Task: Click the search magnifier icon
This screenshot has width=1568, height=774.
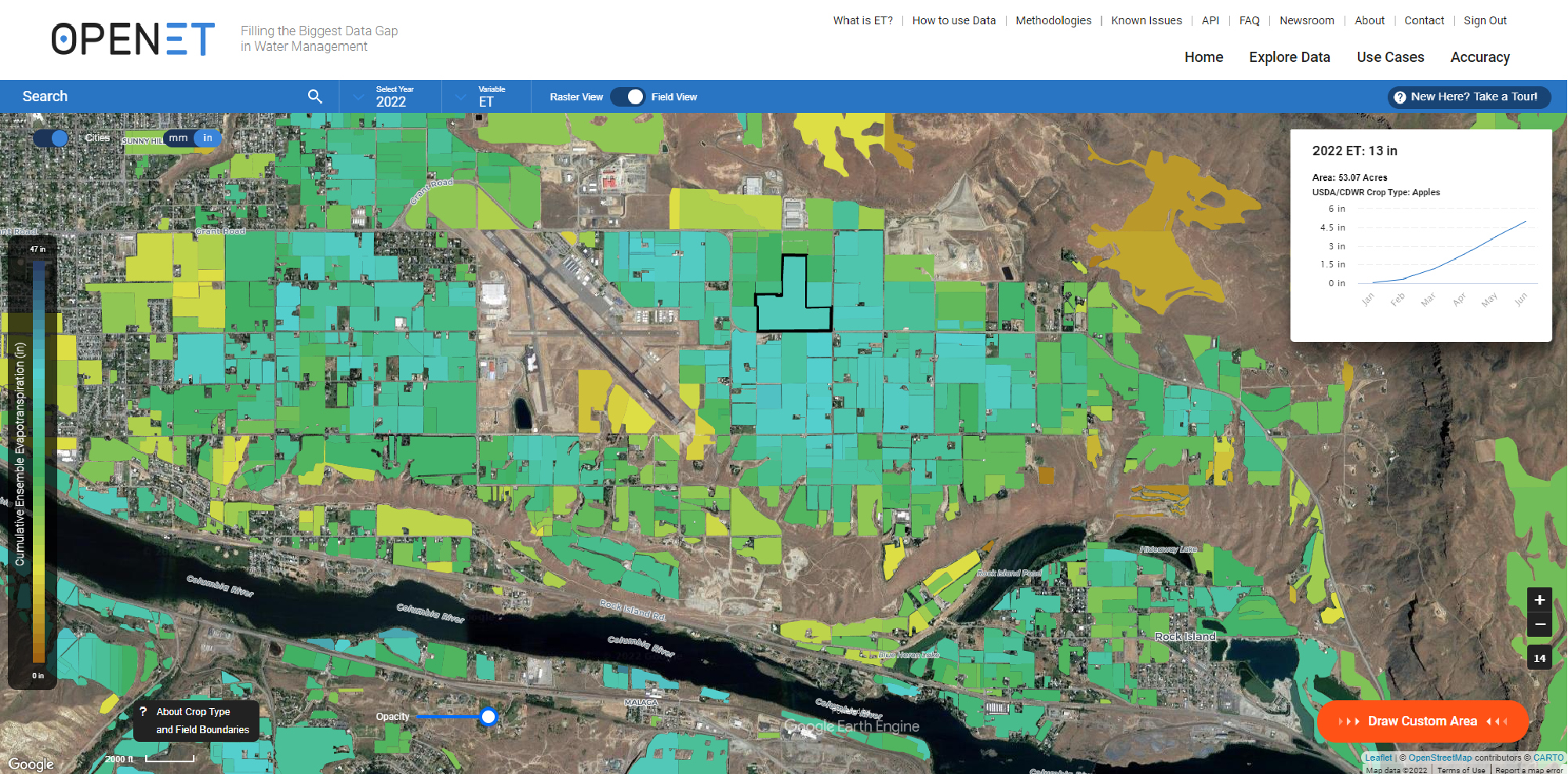Action: tap(314, 96)
